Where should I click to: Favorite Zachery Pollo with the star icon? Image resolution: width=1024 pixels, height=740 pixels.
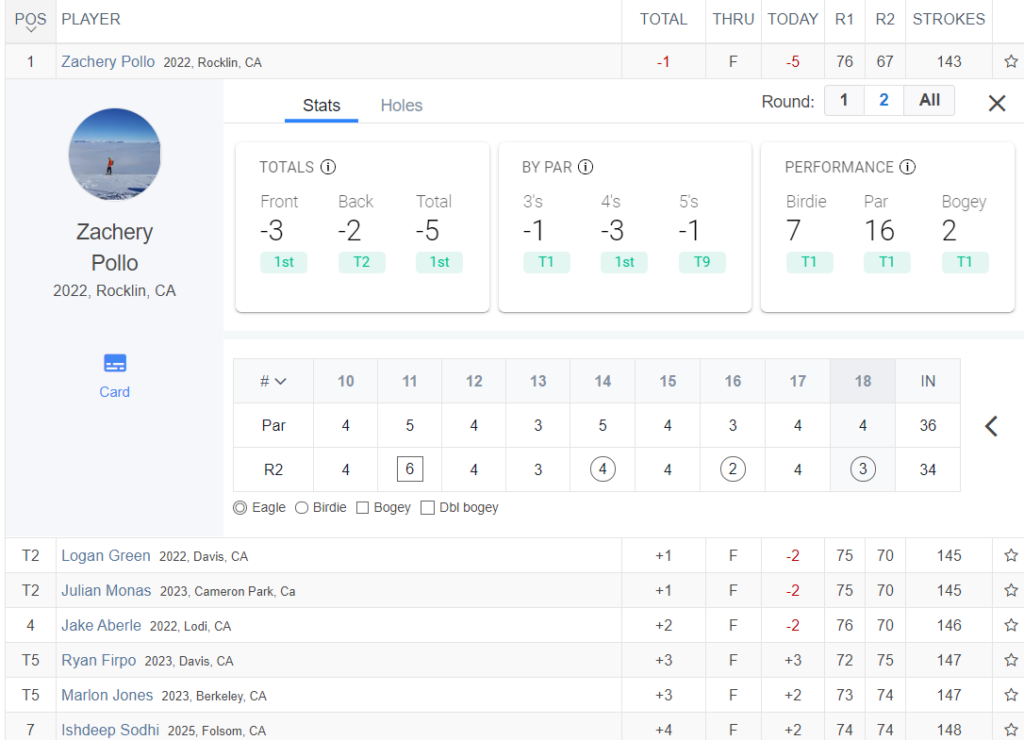[x=1011, y=61]
